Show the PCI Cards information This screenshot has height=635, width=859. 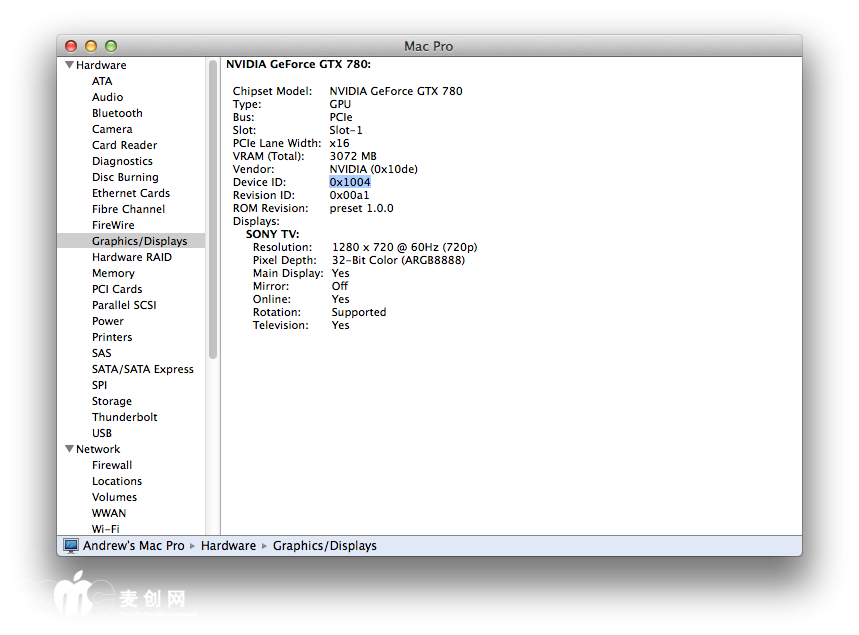pos(117,289)
